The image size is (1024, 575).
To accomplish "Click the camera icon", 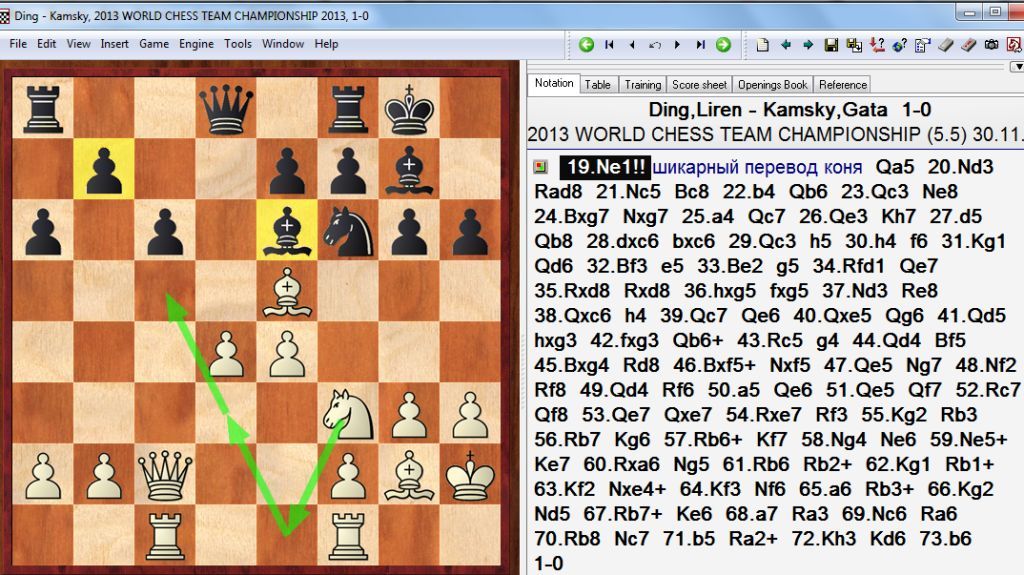I will (x=991, y=44).
